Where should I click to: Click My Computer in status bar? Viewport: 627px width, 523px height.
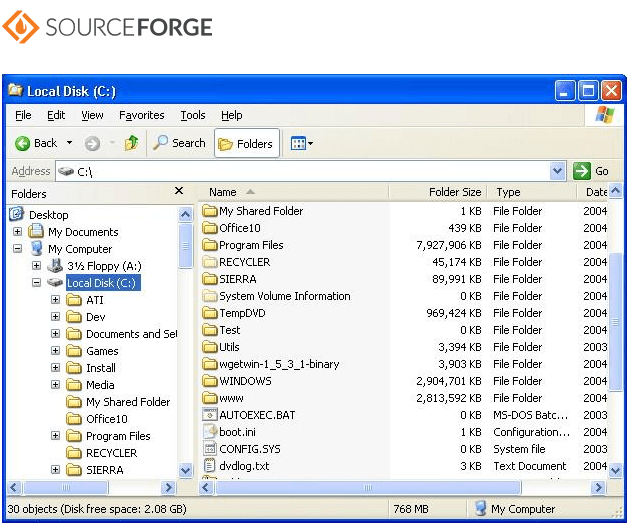tap(515, 509)
